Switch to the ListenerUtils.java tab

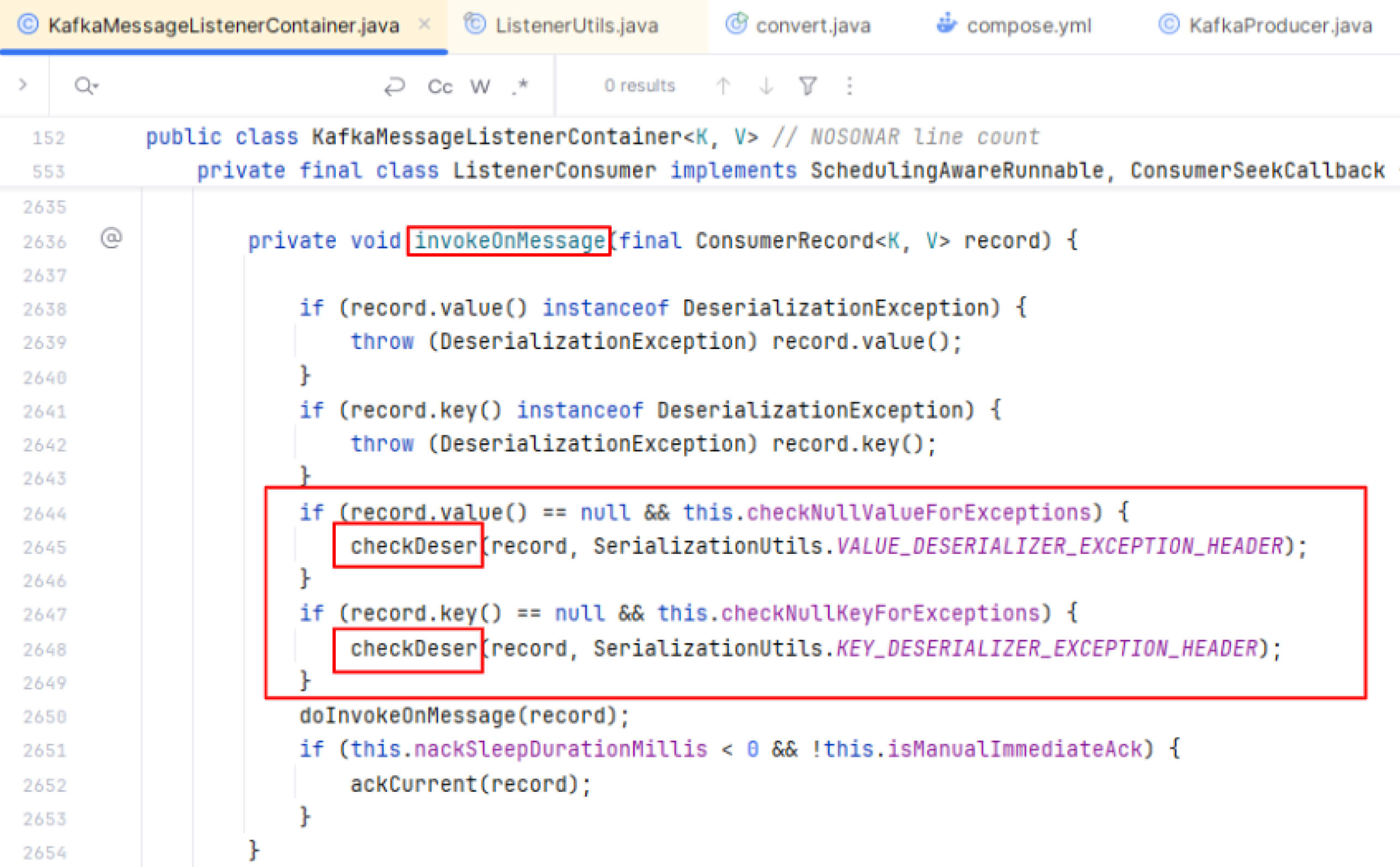pos(576,26)
